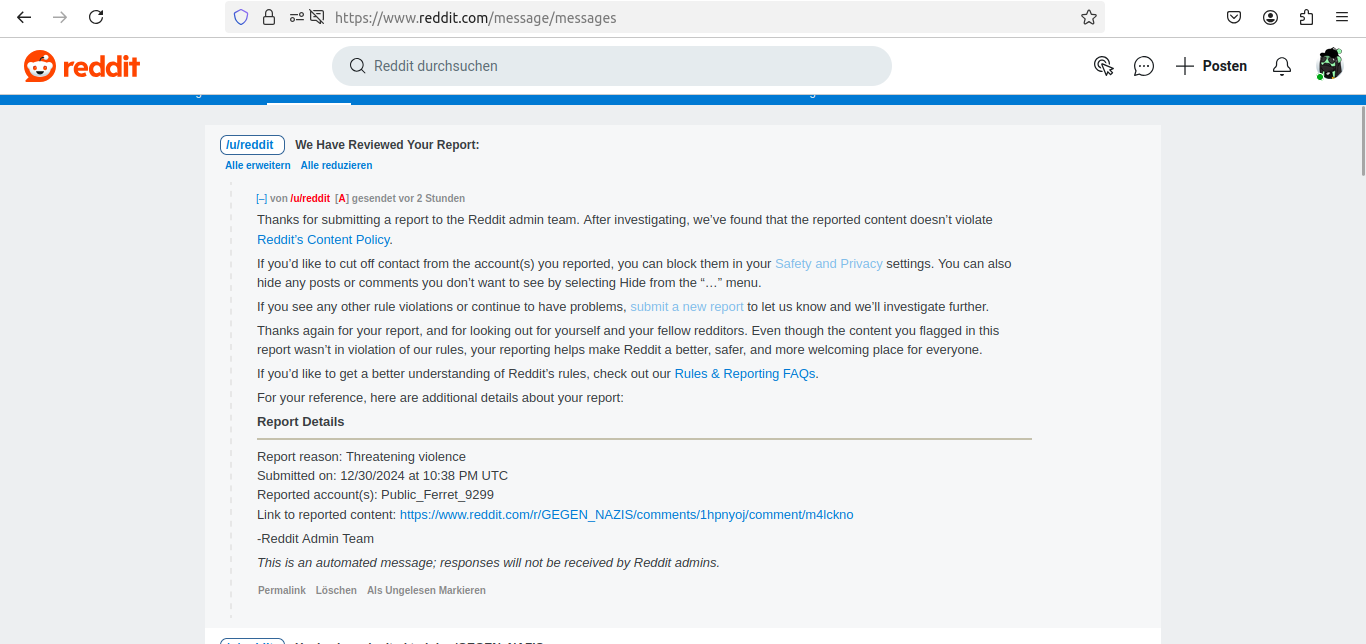Open the browser extensions puzzle icon

[1306, 17]
